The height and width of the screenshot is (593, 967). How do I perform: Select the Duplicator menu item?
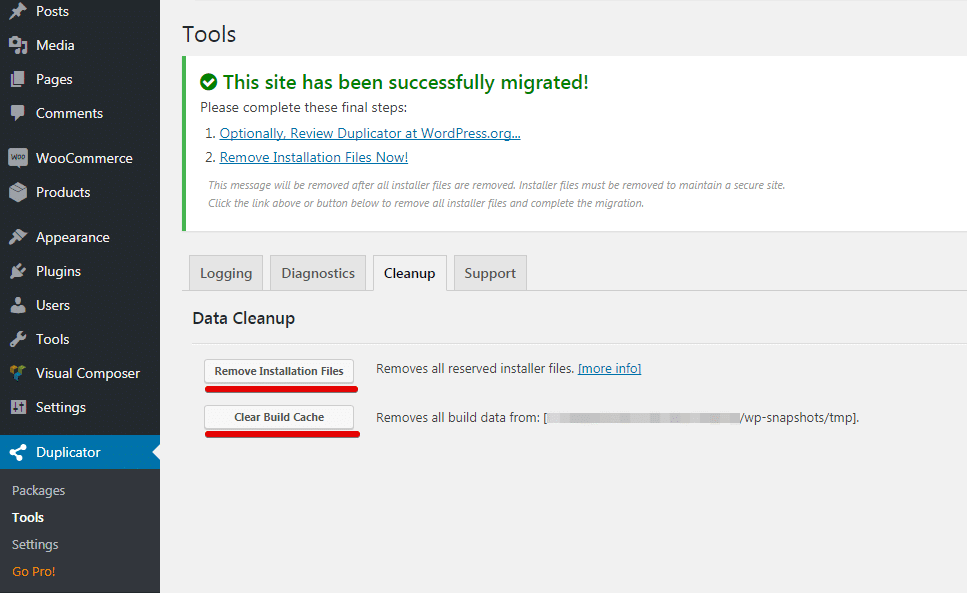(x=80, y=452)
